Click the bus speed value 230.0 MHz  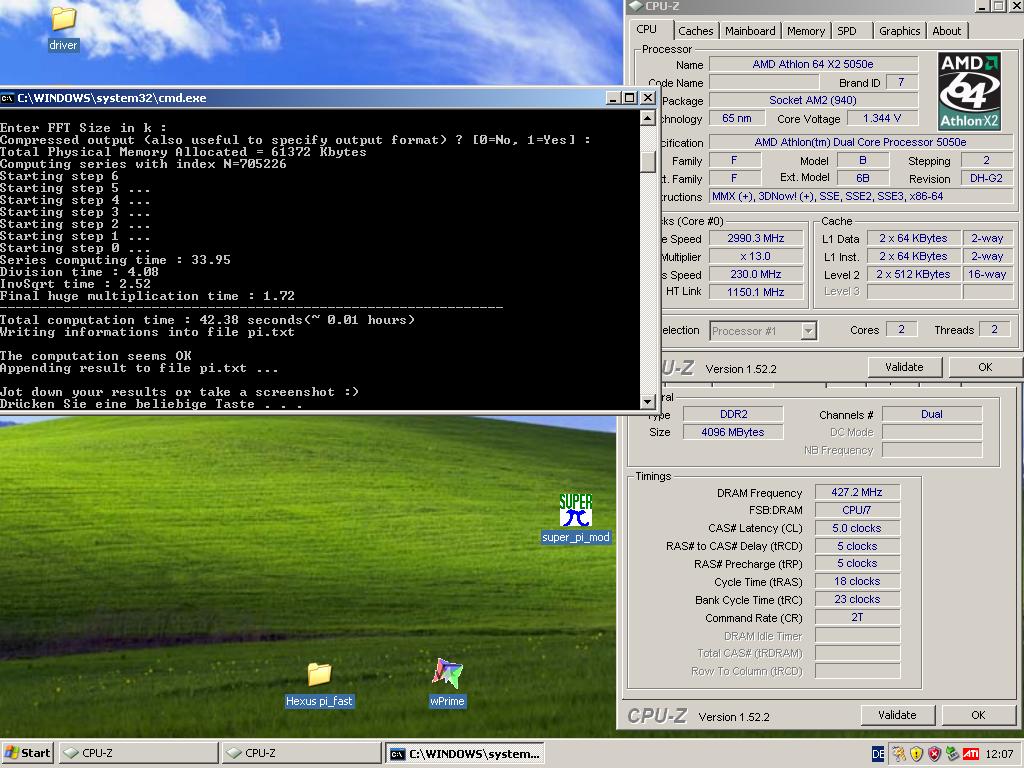coord(756,274)
